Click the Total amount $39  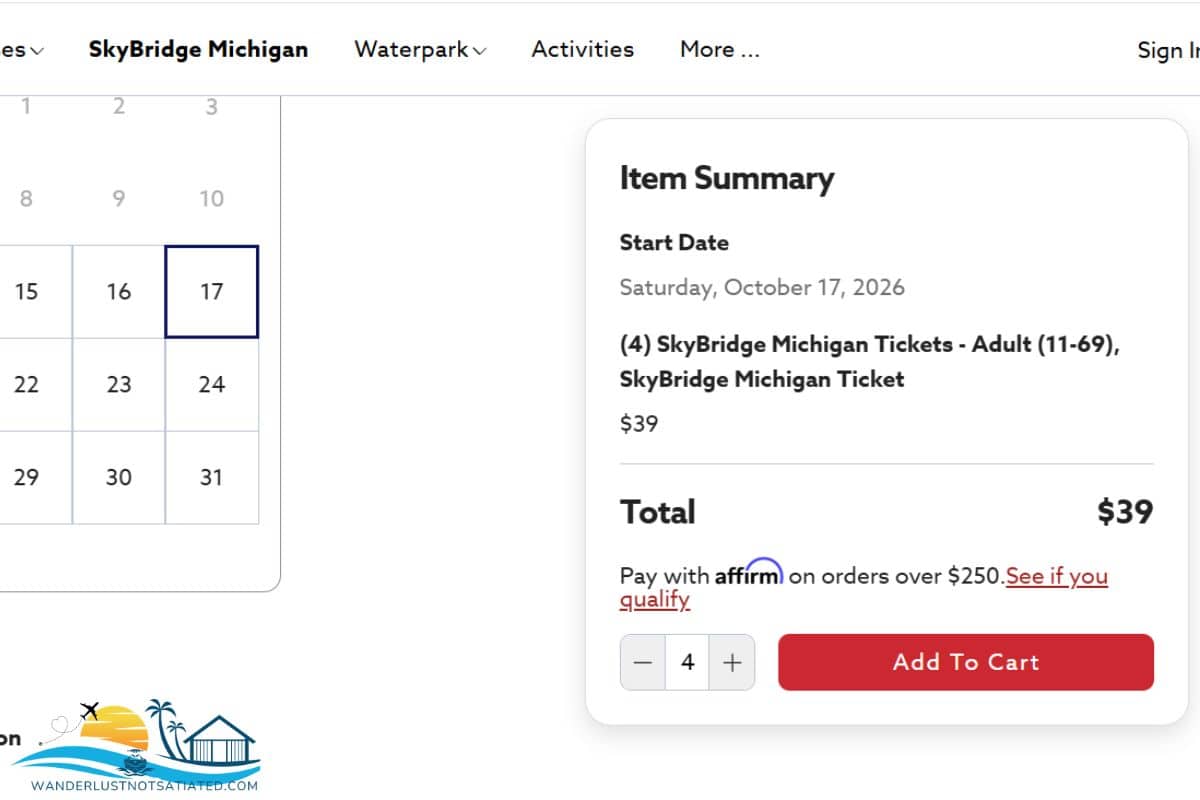[1125, 512]
